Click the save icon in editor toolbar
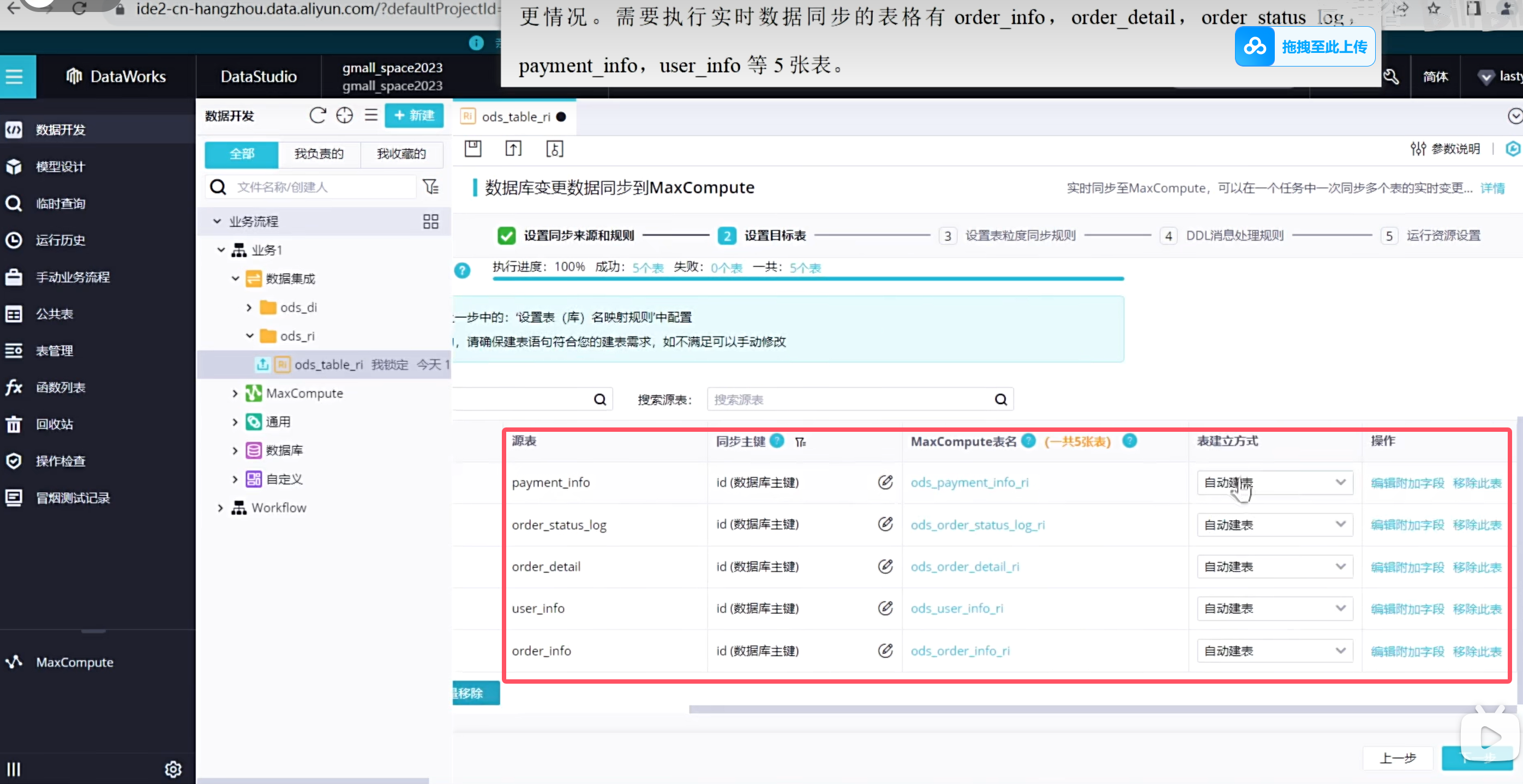 click(472, 148)
